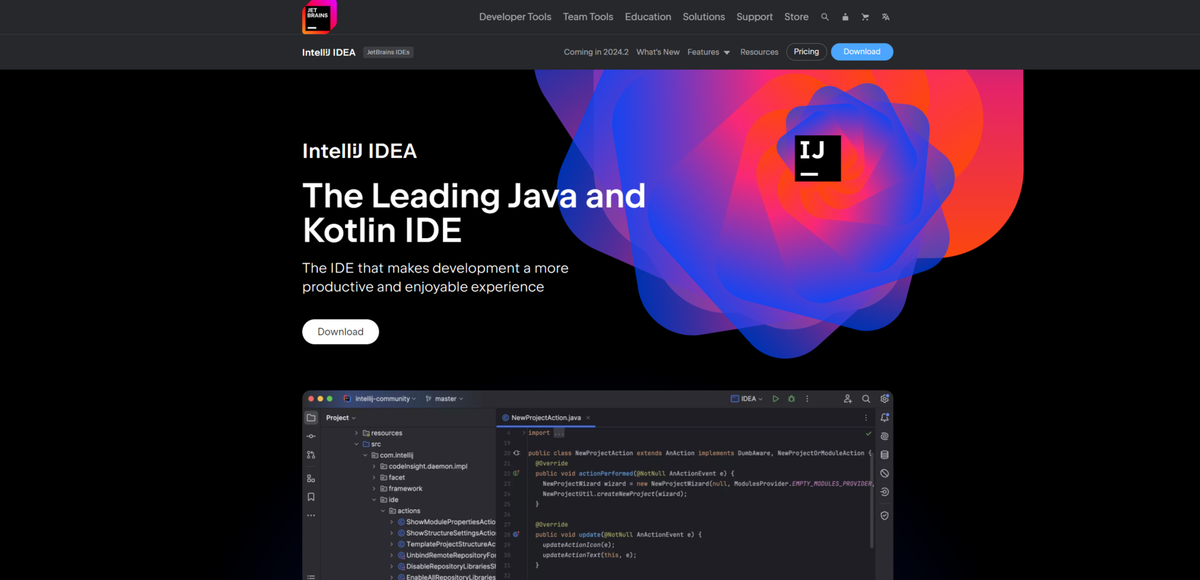This screenshot has height=580, width=1200.
Task: Open the Notifications bell icon in IDE
Action: click(885, 418)
